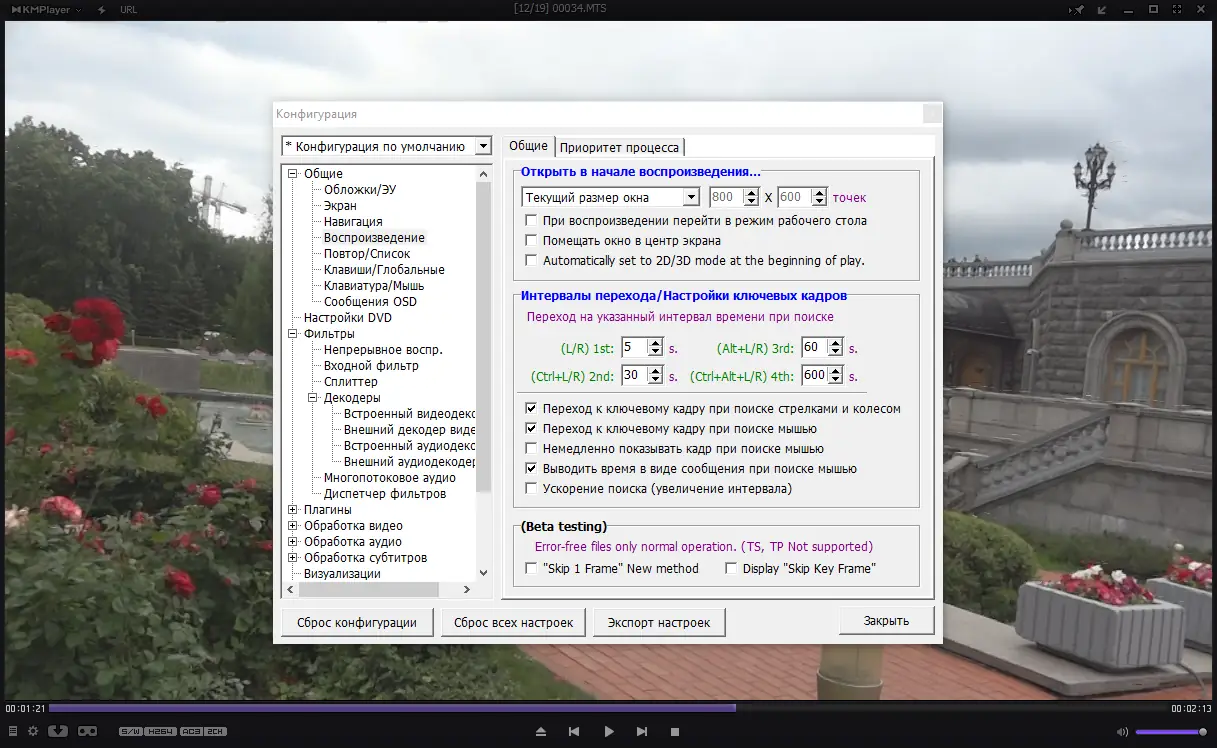The image size is (1217, 748).
Task: Start playback with the play button
Action: tap(608, 732)
